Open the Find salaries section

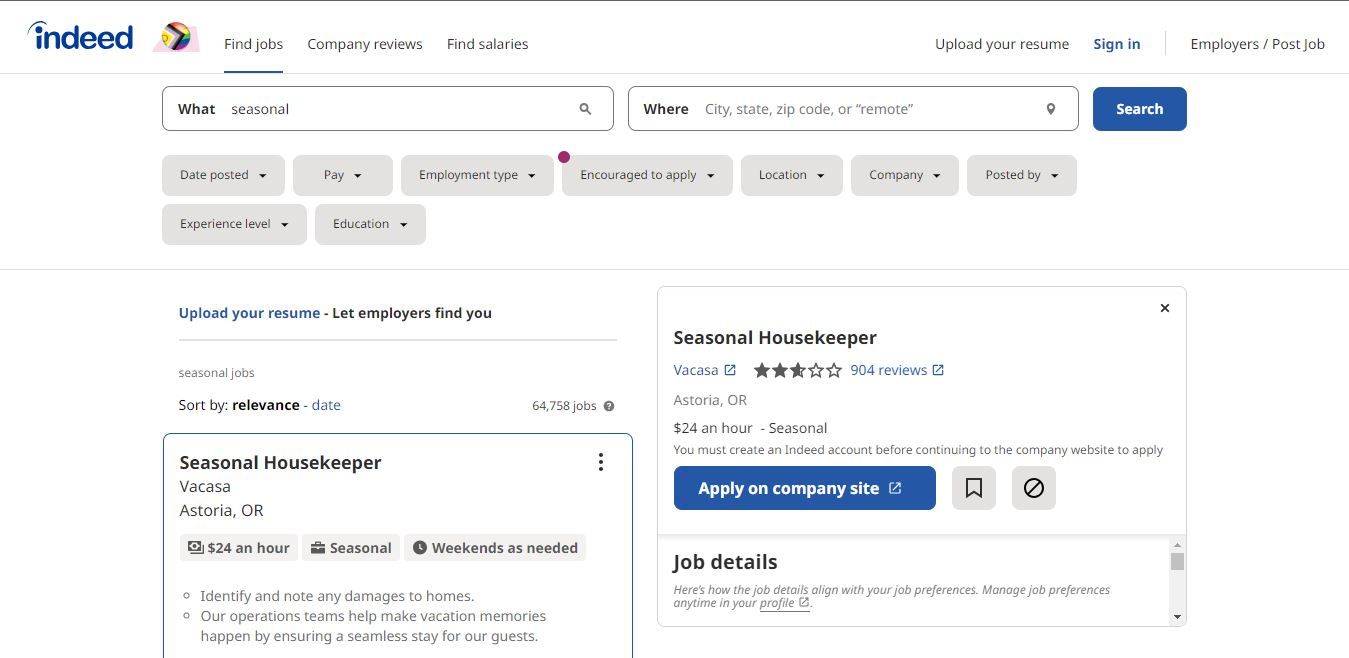tap(487, 44)
